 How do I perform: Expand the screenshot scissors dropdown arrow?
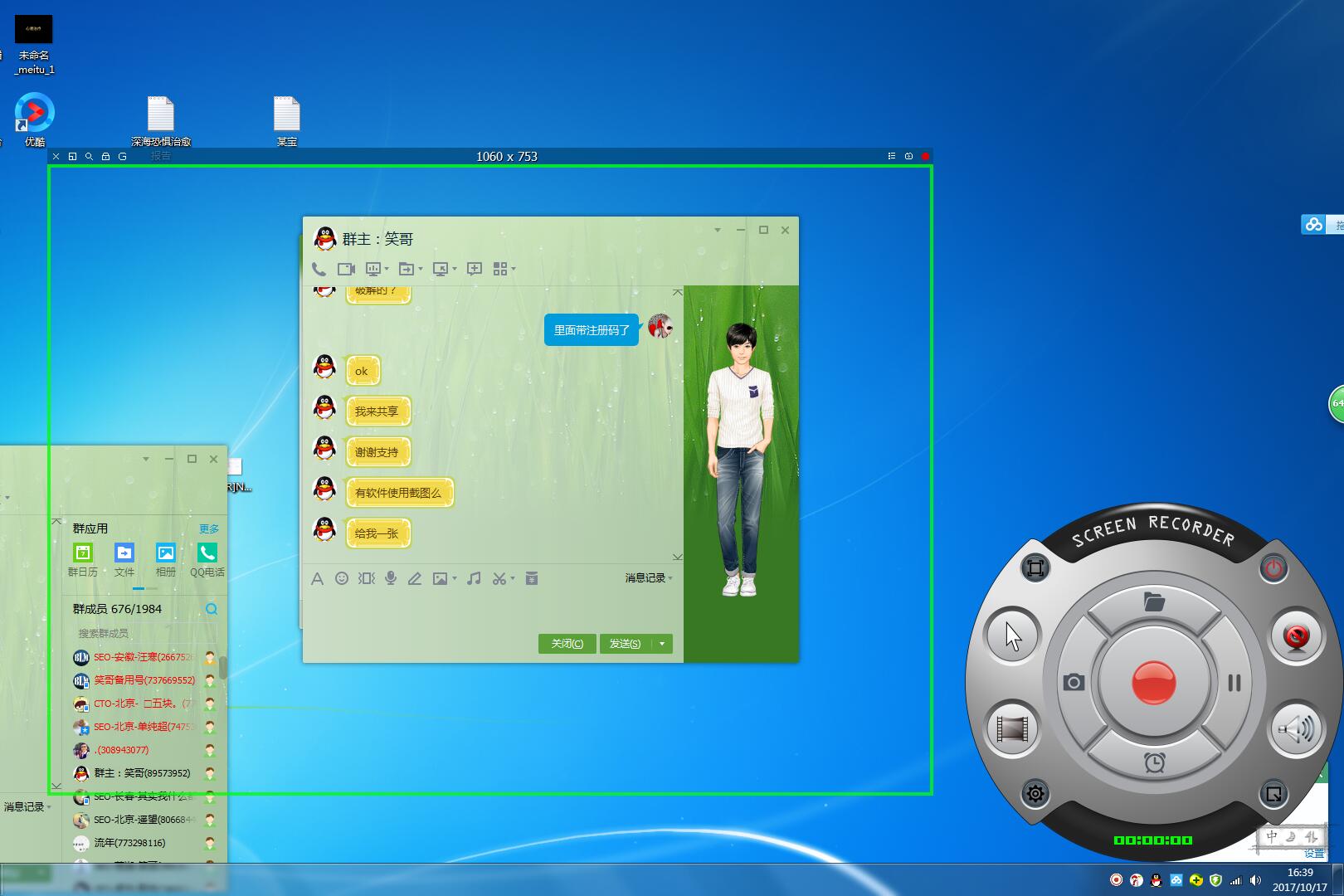click(513, 578)
